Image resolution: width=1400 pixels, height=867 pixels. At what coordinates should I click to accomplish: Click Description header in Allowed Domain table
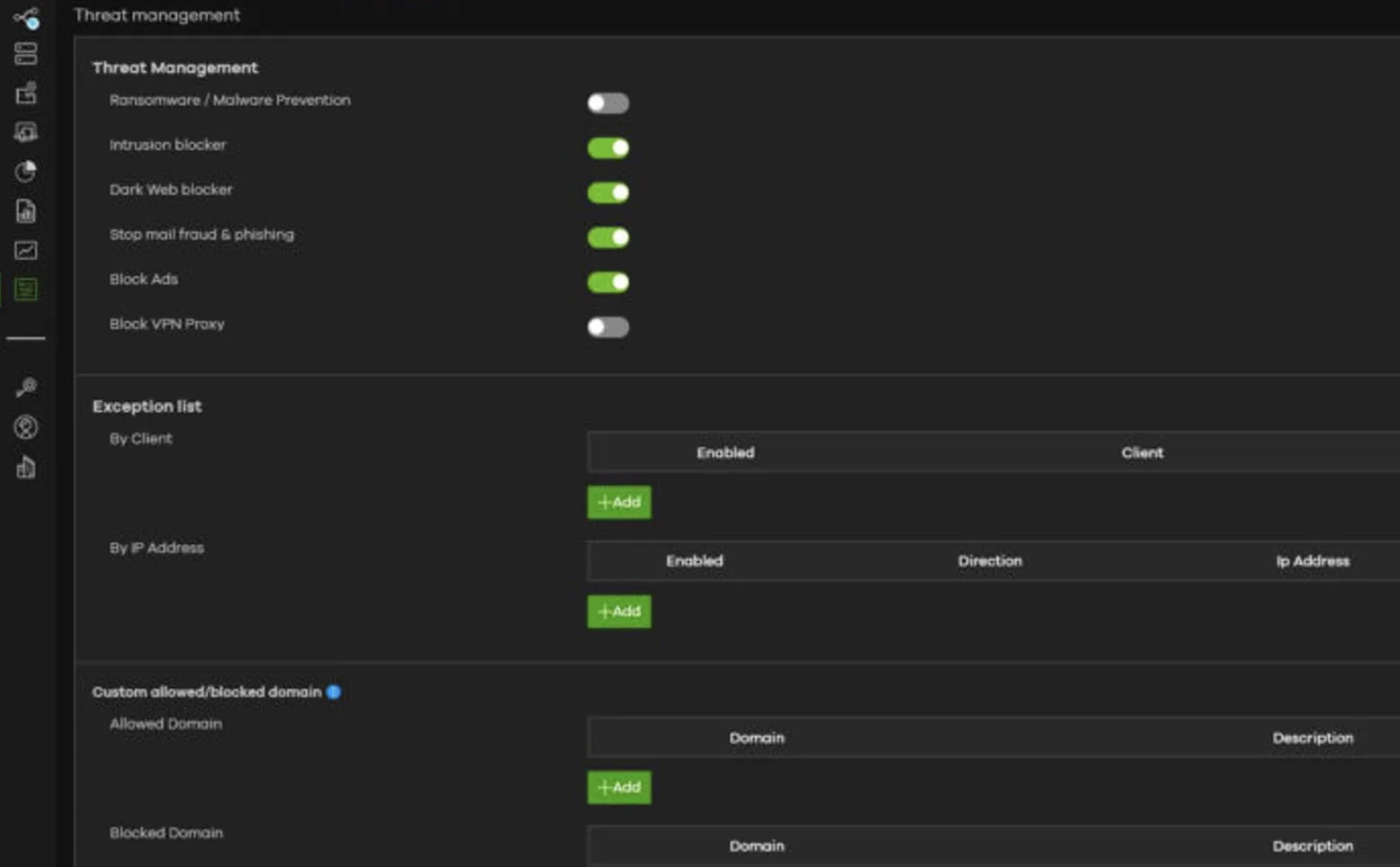click(1313, 737)
